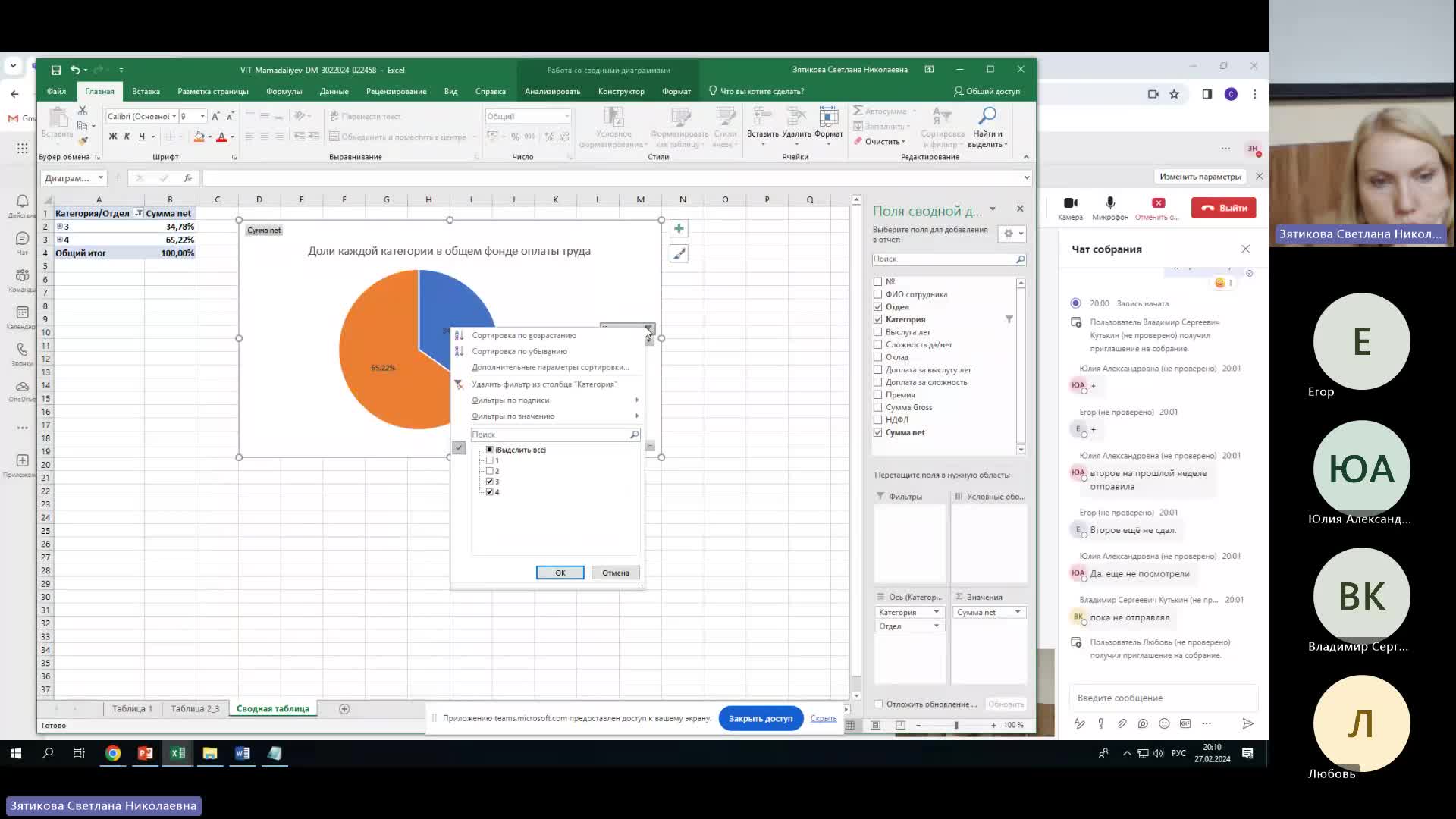
Task: Open File Explorer from the taskbar
Action: pyautogui.click(x=210, y=753)
